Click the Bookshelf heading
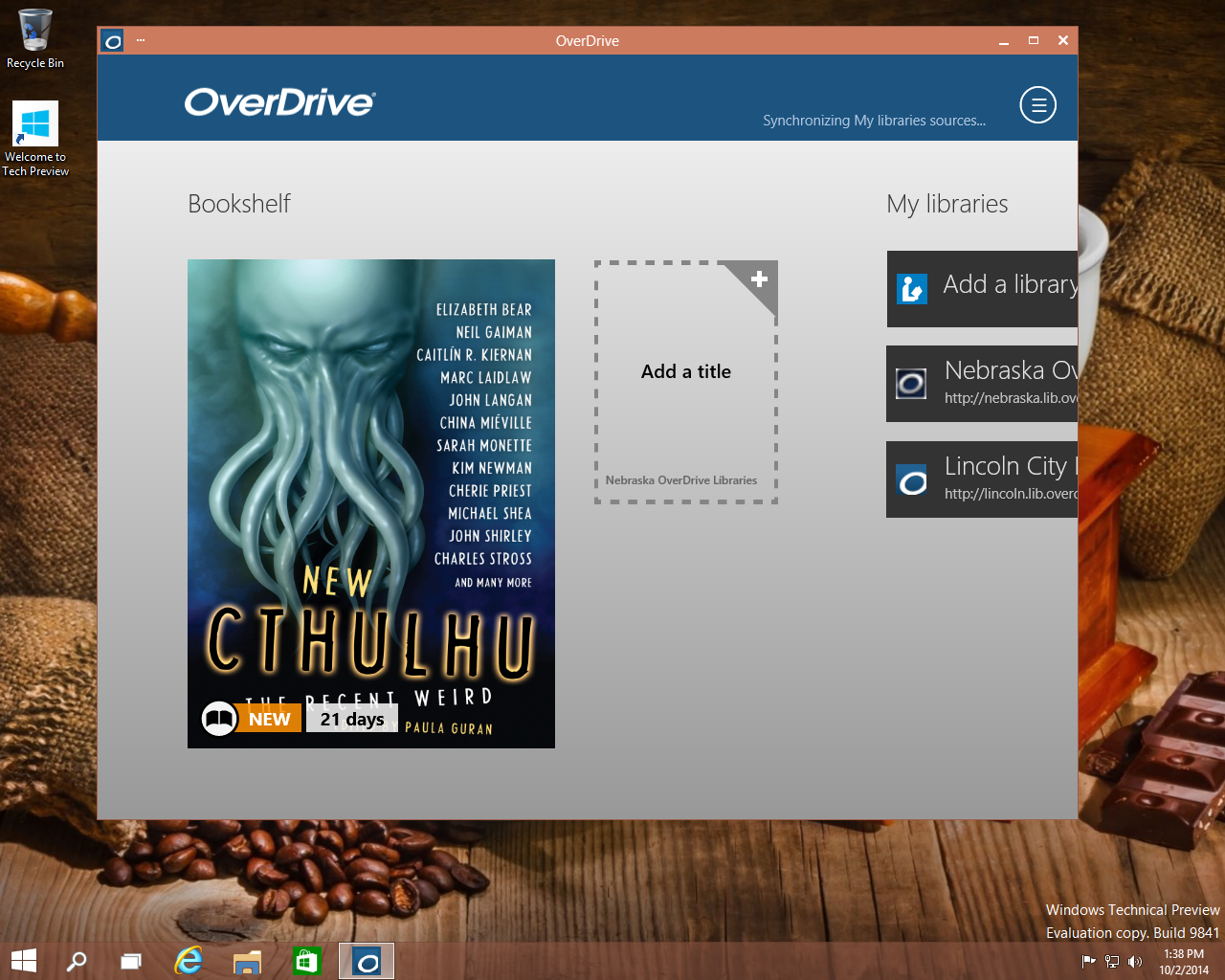This screenshot has height=980, width=1225. point(239,204)
